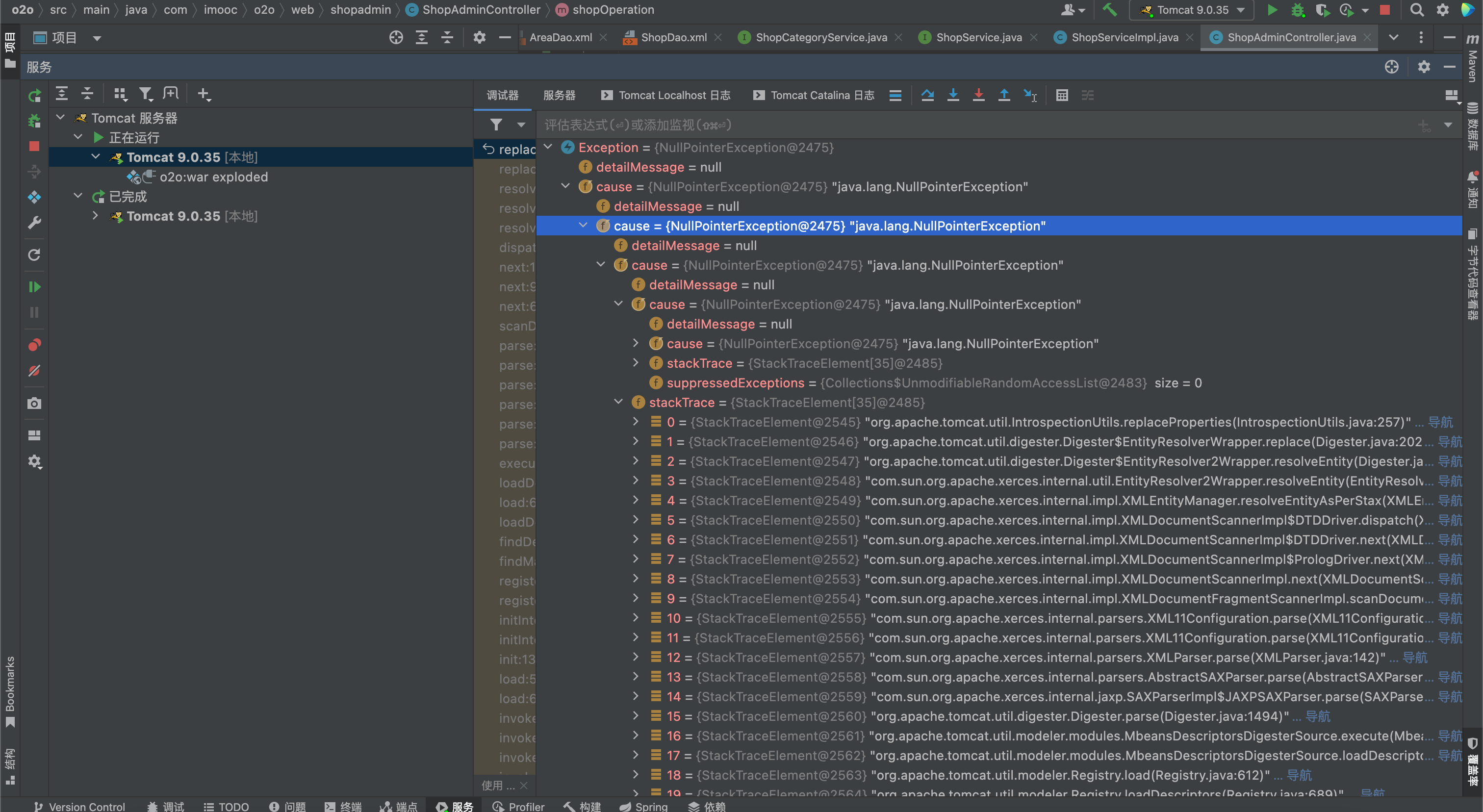1483x812 pixels.
Task: Show the hidden editor tabs dropdown
Action: (1394, 37)
